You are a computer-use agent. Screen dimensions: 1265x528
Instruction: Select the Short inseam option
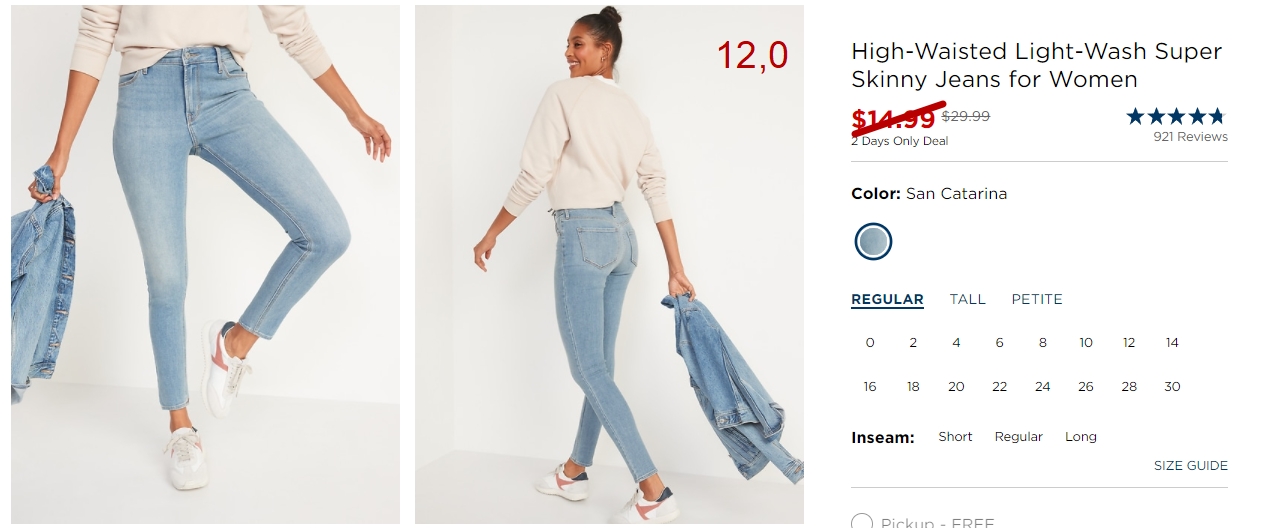click(955, 437)
